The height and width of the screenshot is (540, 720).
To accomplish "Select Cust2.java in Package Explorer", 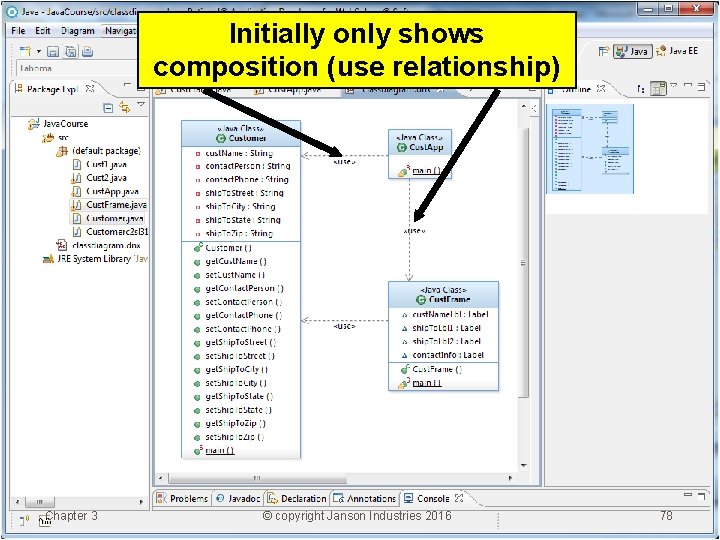I will pyautogui.click(x=100, y=178).
